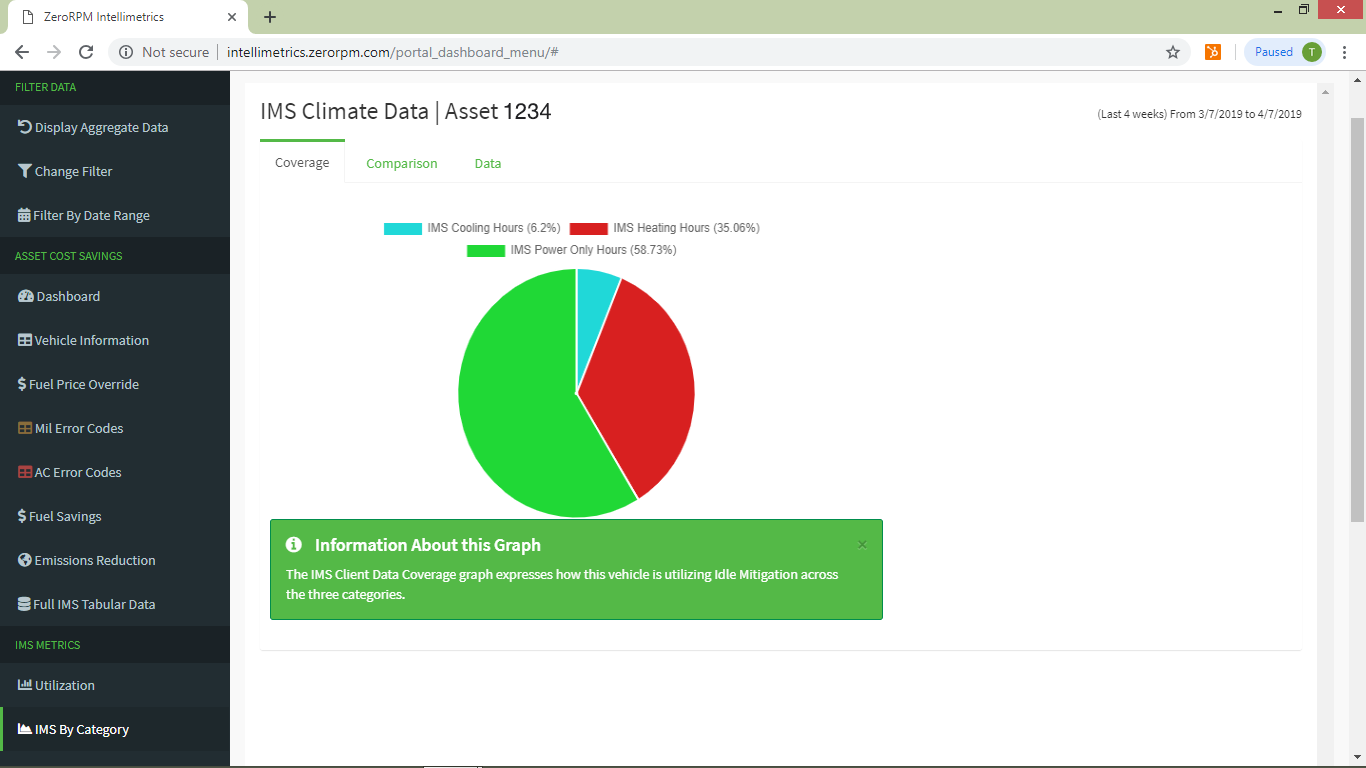
Task: Click the database icon for Full IMS Tabular Data
Action: click(x=24, y=604)
